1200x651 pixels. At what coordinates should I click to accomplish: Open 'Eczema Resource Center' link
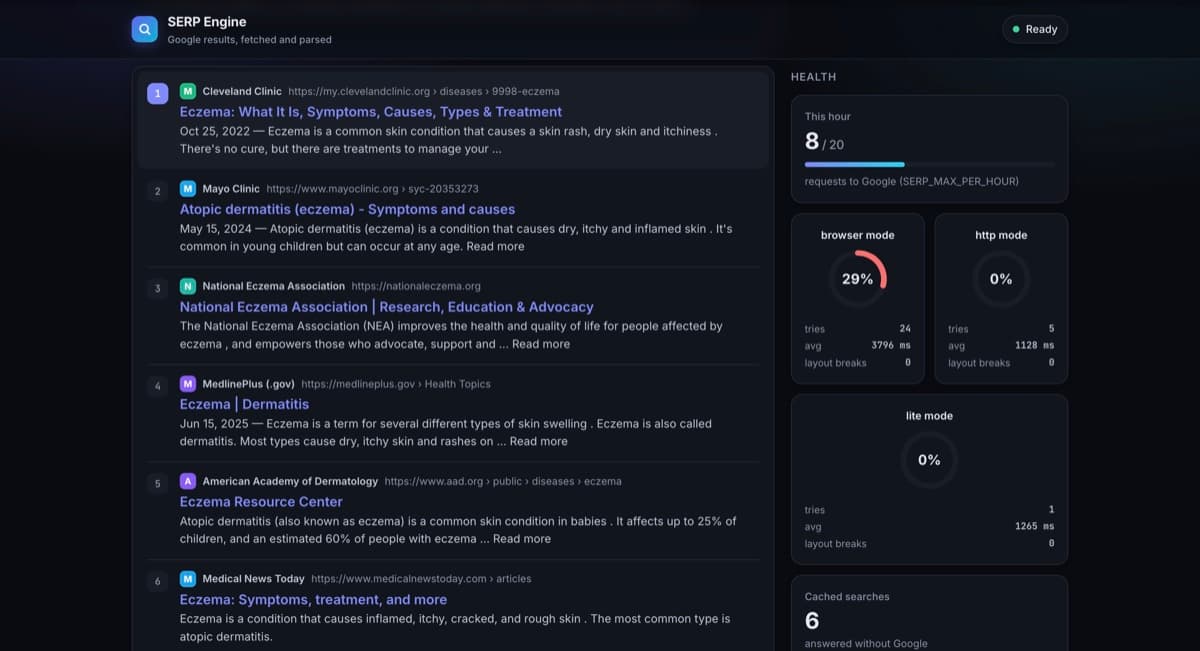[x=261, y=502]
